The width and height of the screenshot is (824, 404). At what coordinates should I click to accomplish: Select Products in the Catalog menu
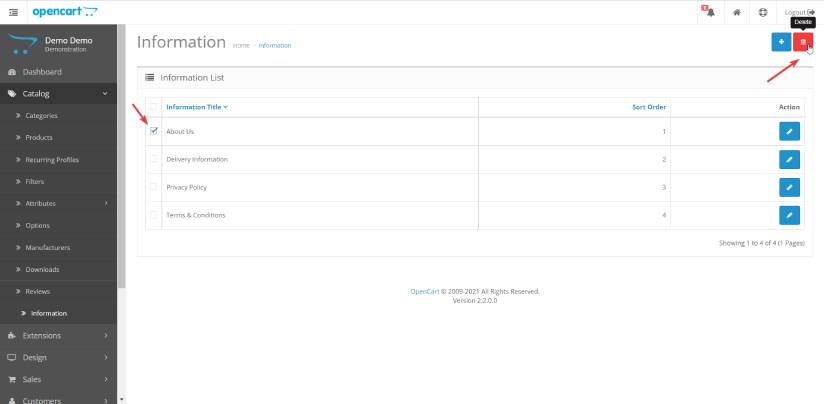coord(39,137)
